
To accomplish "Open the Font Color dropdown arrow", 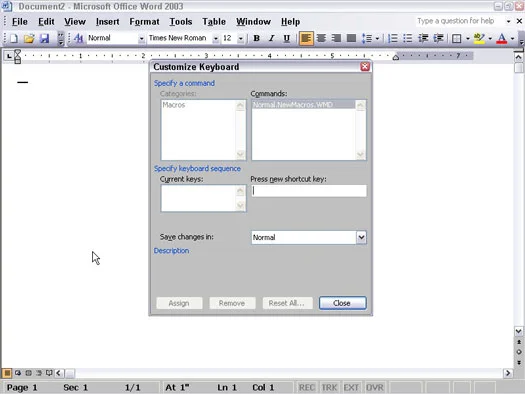I will (512, 39).
